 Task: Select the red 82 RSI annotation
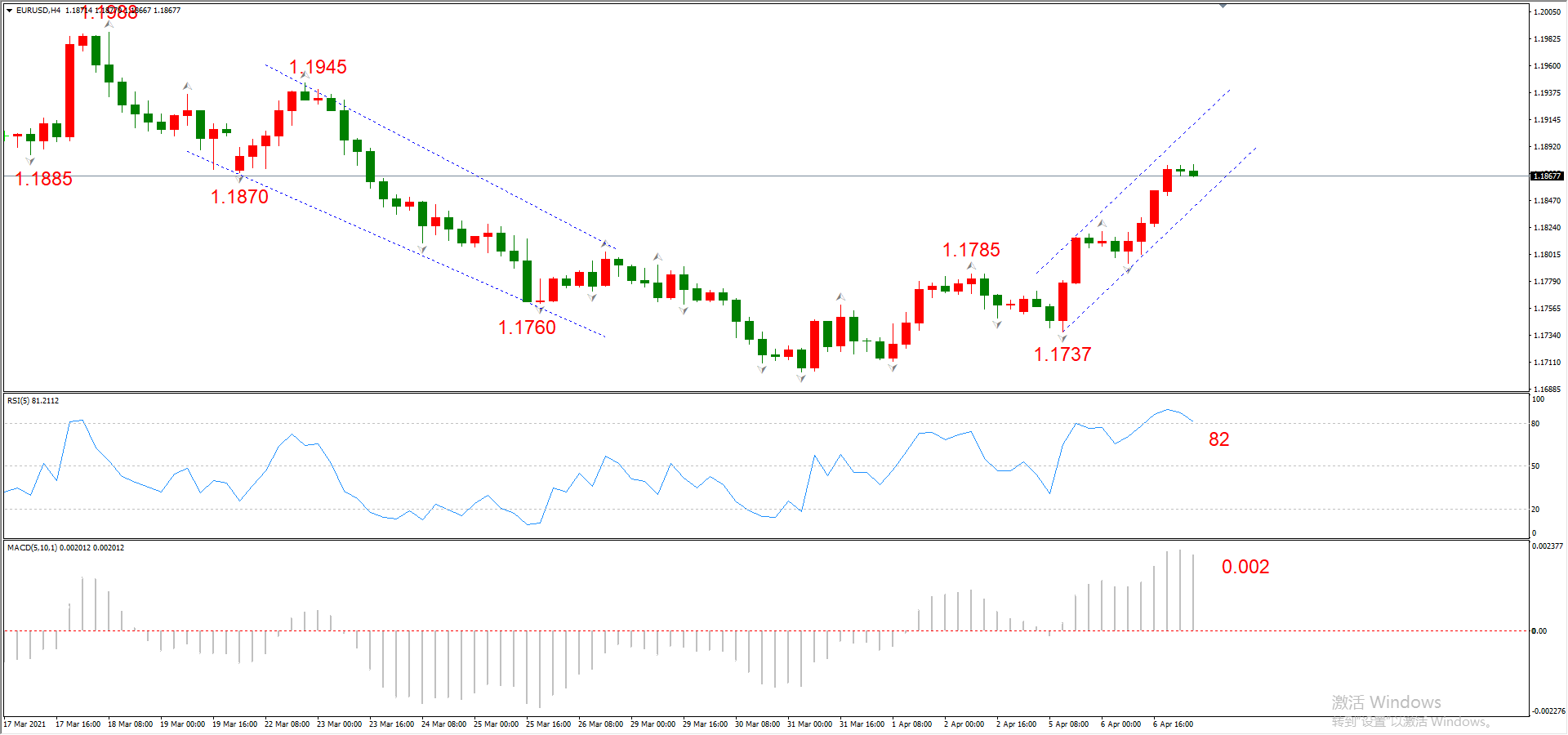tap(1218, 439)
